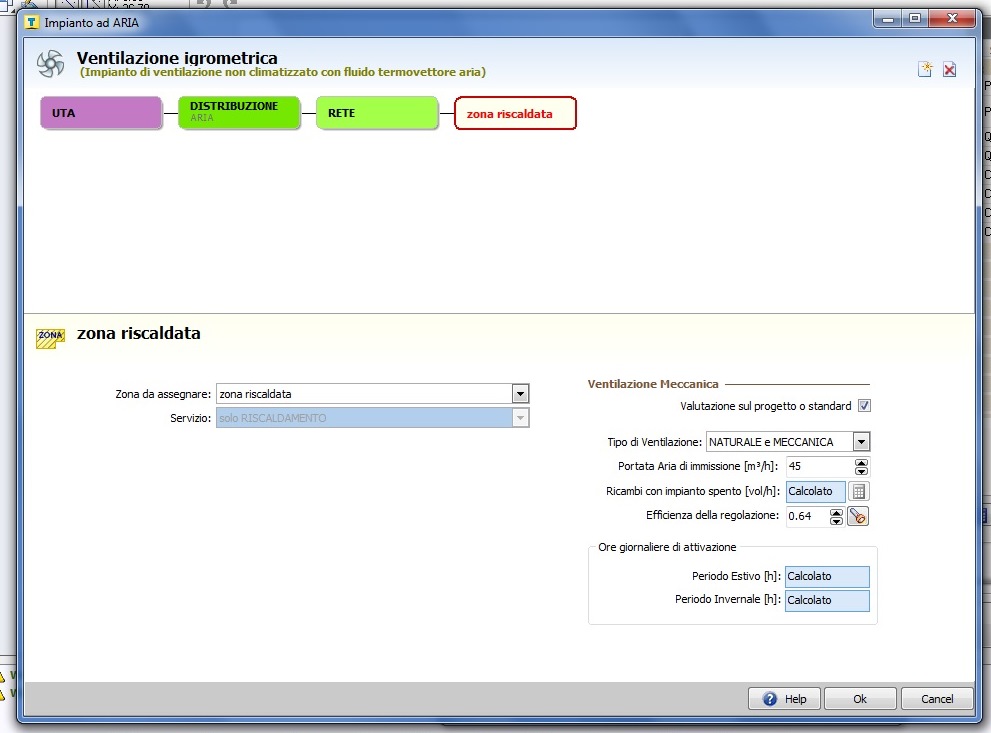Screen dimensions: 991x733
Task: Select the DISTRIBUZIONE ARIA block
Action: (238, 113)
